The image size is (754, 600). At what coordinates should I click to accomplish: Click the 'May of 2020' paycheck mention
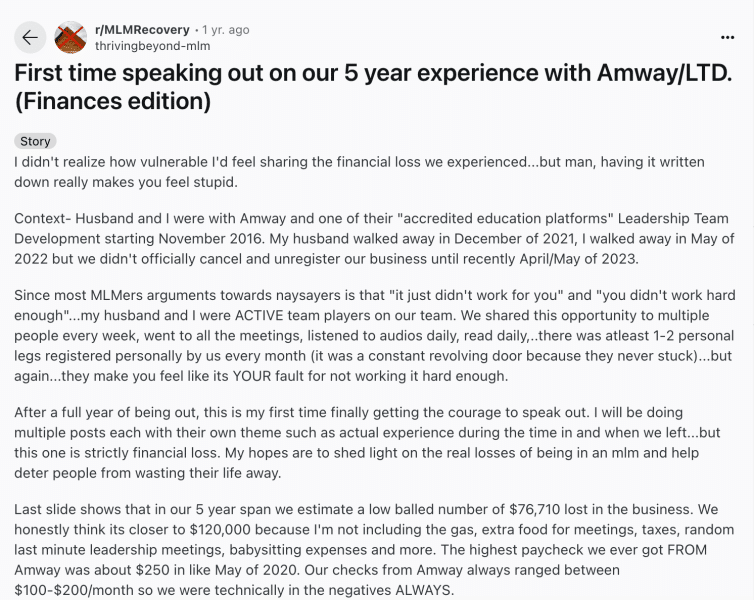pyautogui.click(x=257, y=570)
